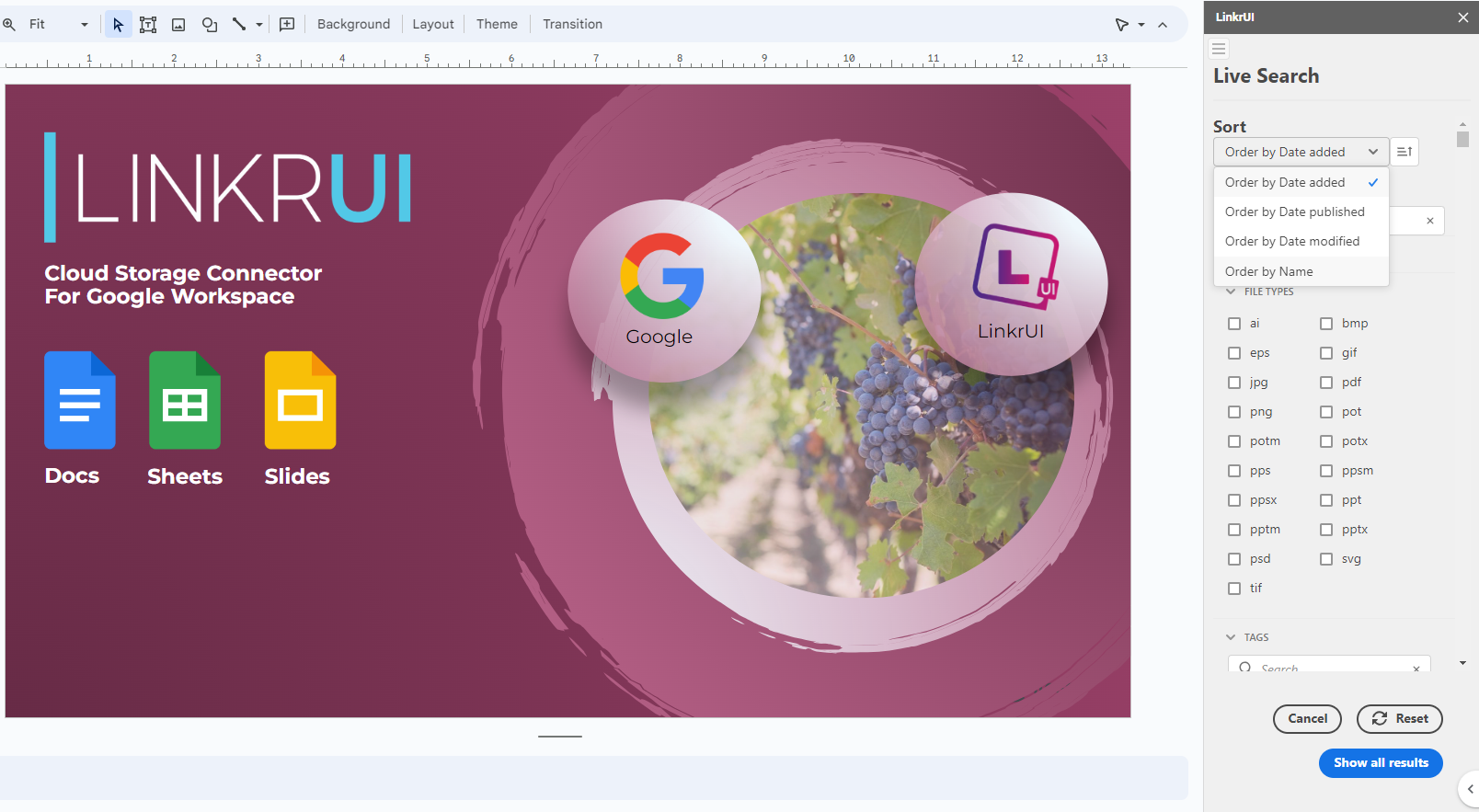Screen dimensions: 1479x812
Task: Select the Docs icon on the slide
Action: click(x=80, y=400)
